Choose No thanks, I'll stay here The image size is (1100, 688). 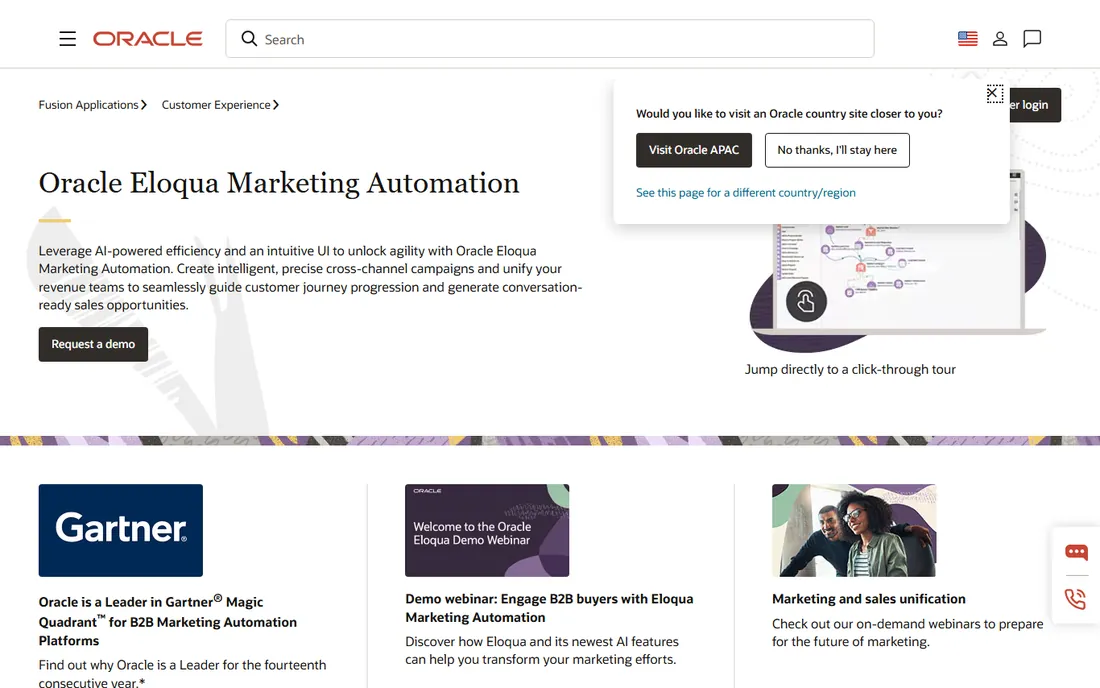[837, 150]
